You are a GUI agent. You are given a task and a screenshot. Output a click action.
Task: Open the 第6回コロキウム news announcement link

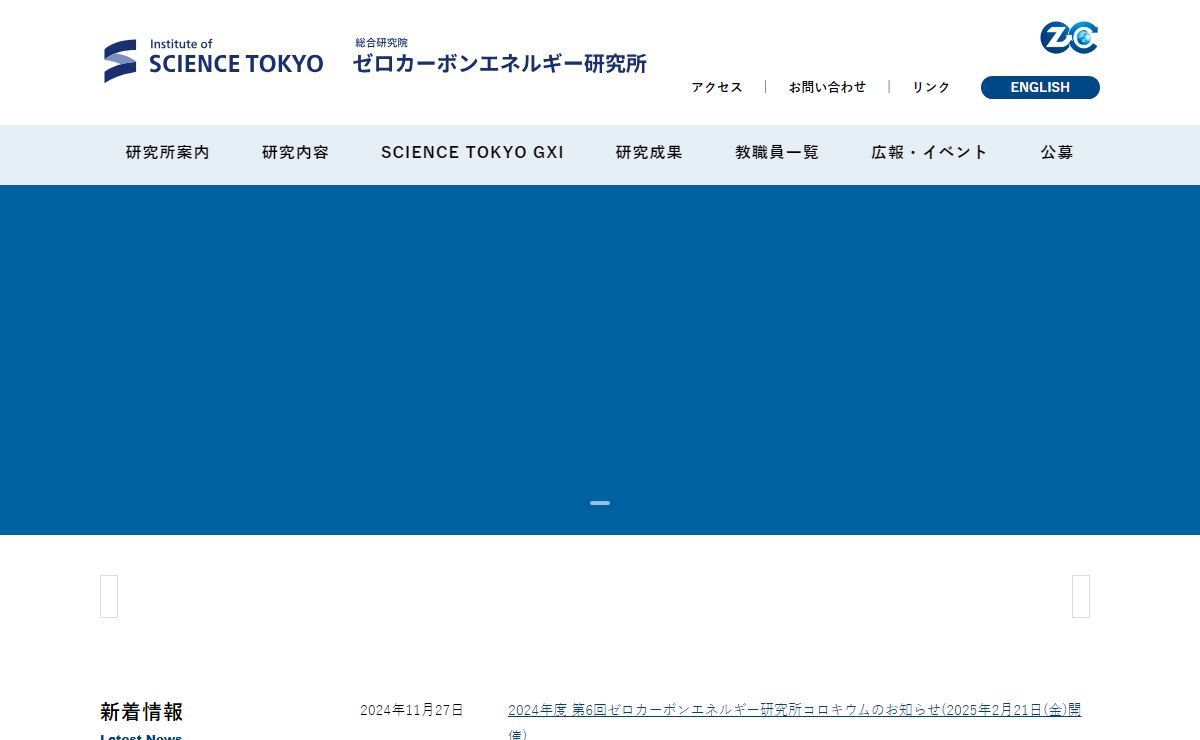794,710
